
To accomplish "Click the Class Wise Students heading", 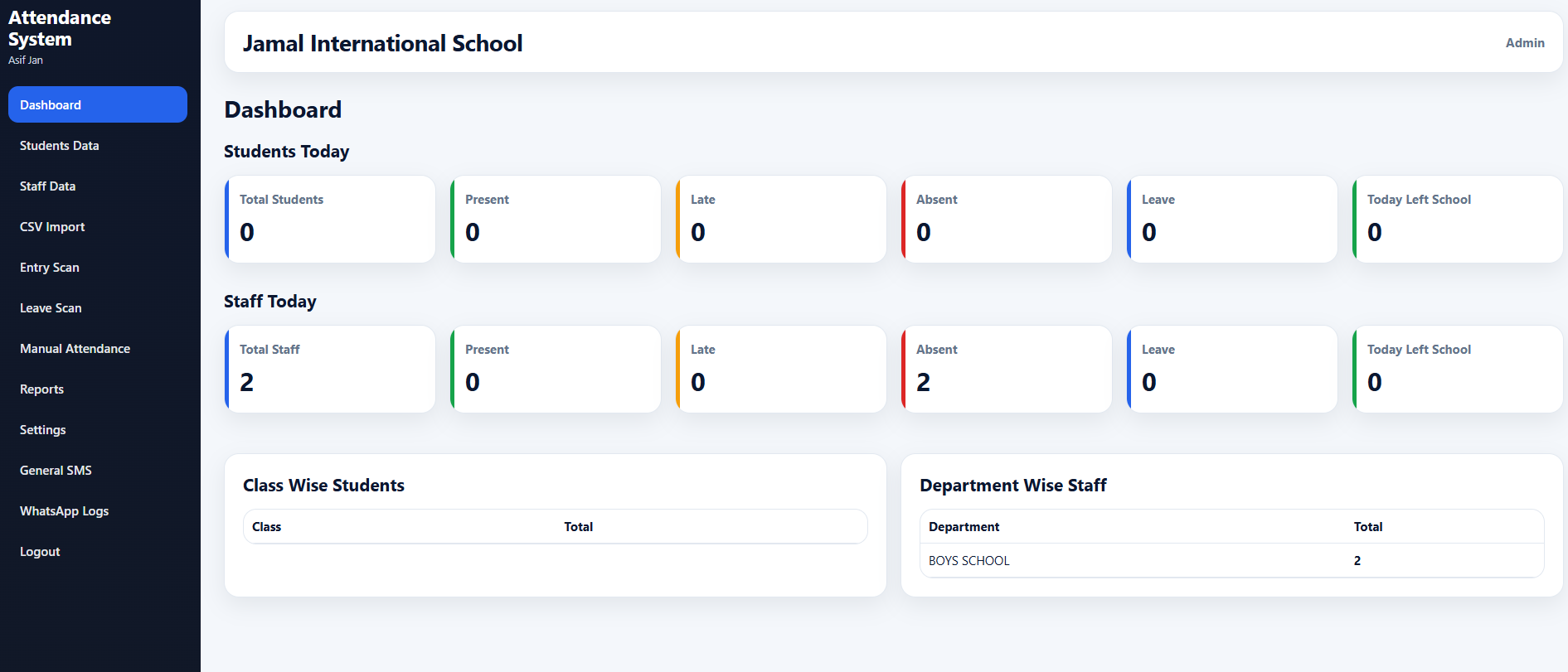I will [x=323, y=485].
